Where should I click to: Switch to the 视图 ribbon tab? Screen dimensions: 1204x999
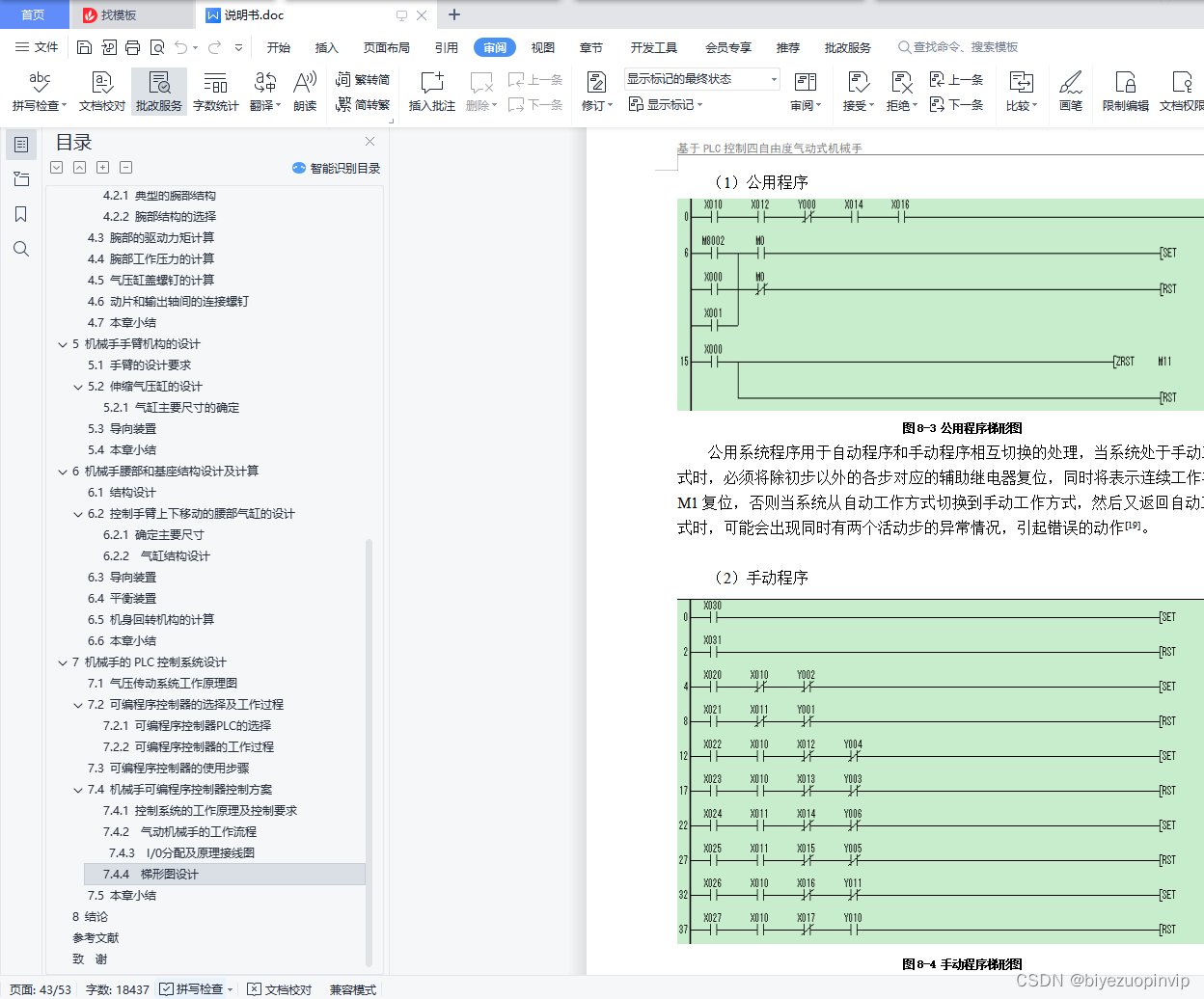[542, 46]
